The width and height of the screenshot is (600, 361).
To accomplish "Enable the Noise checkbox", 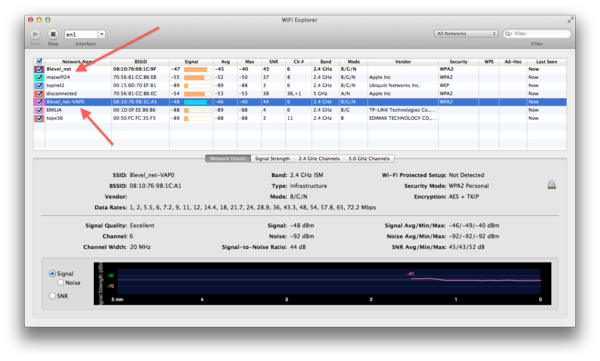I will (60, 283).
